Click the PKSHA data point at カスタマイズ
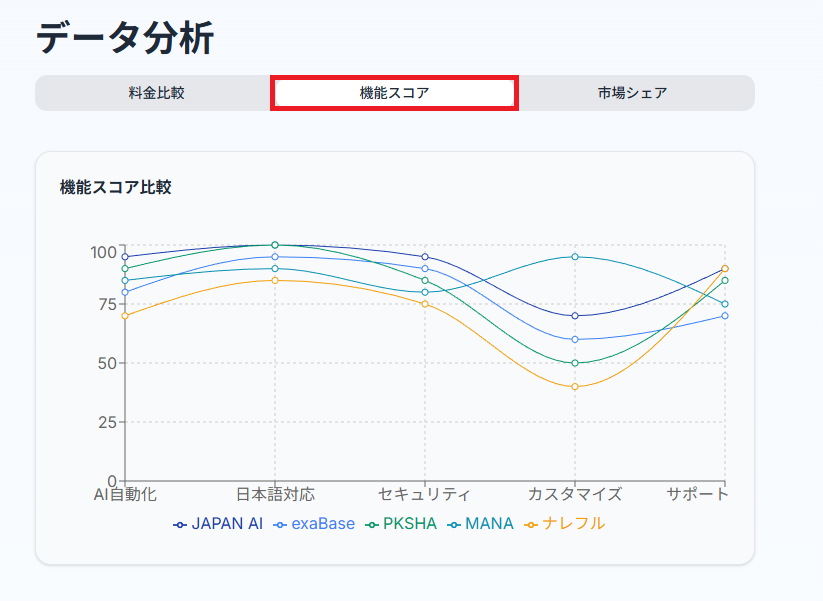823x601 pixels. (x=575, y=363)
